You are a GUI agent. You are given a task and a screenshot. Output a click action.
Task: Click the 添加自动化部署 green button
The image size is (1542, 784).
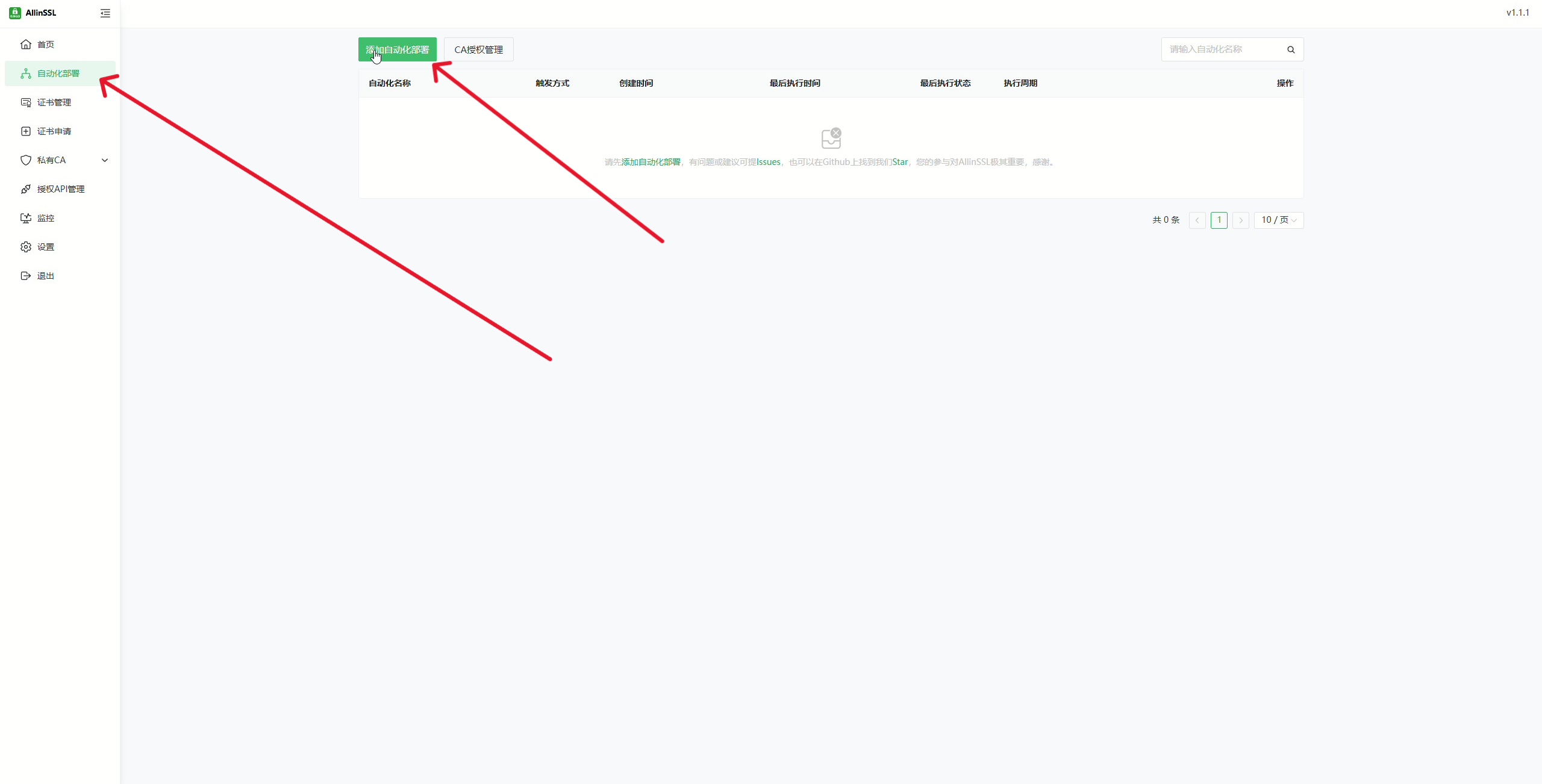[x=398, y=49]
